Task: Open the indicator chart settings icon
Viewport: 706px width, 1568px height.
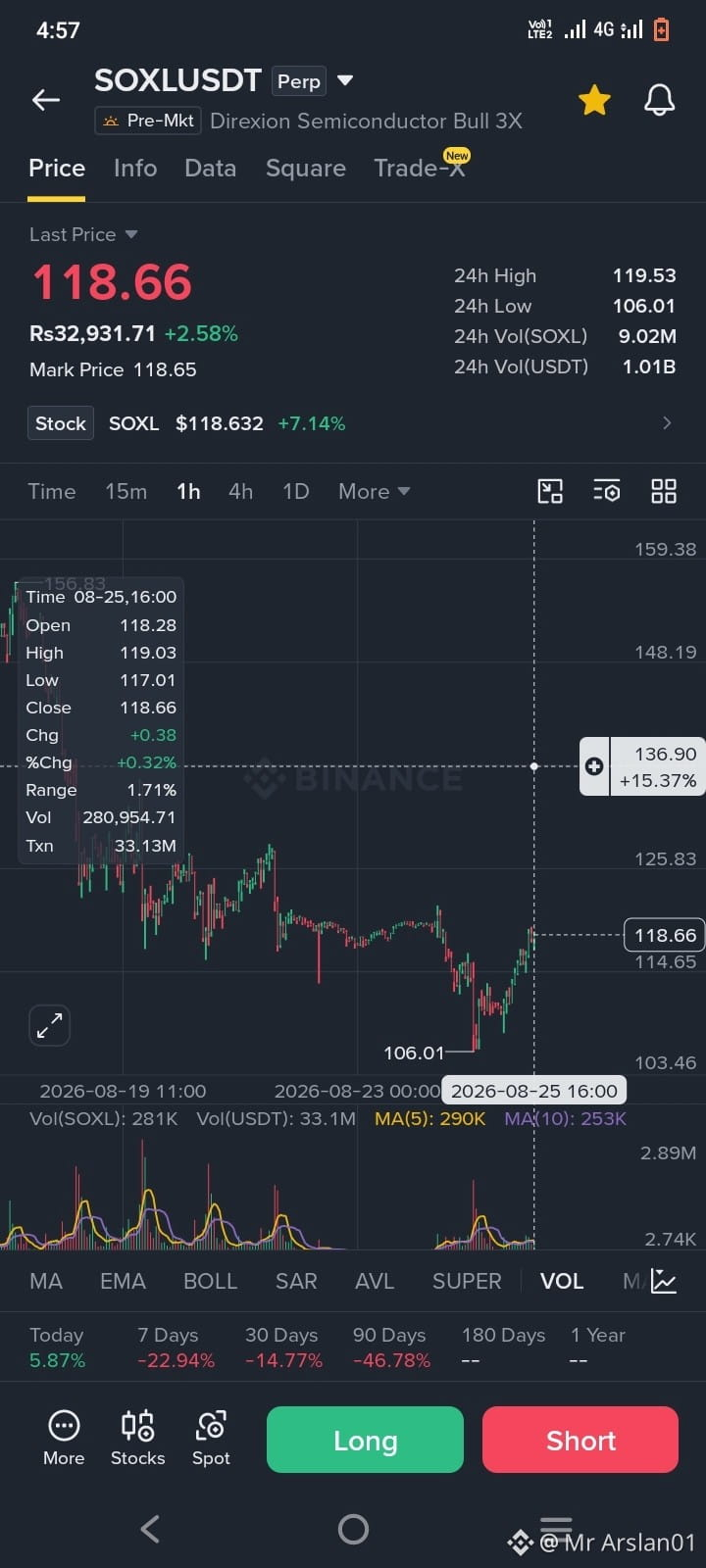Action: coord(664,1281)
